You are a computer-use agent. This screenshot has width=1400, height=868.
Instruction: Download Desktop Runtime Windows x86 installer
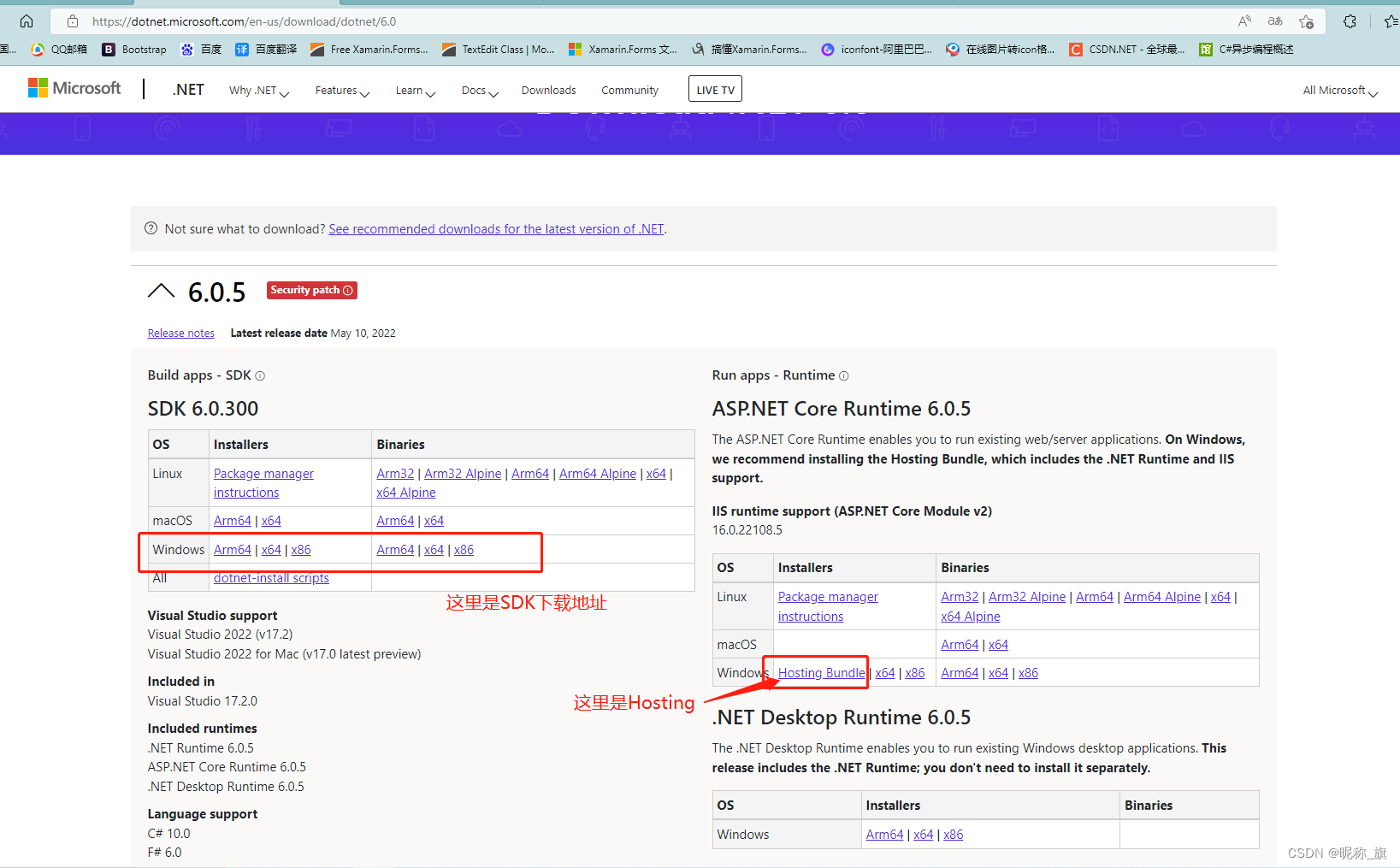(954, 835)
